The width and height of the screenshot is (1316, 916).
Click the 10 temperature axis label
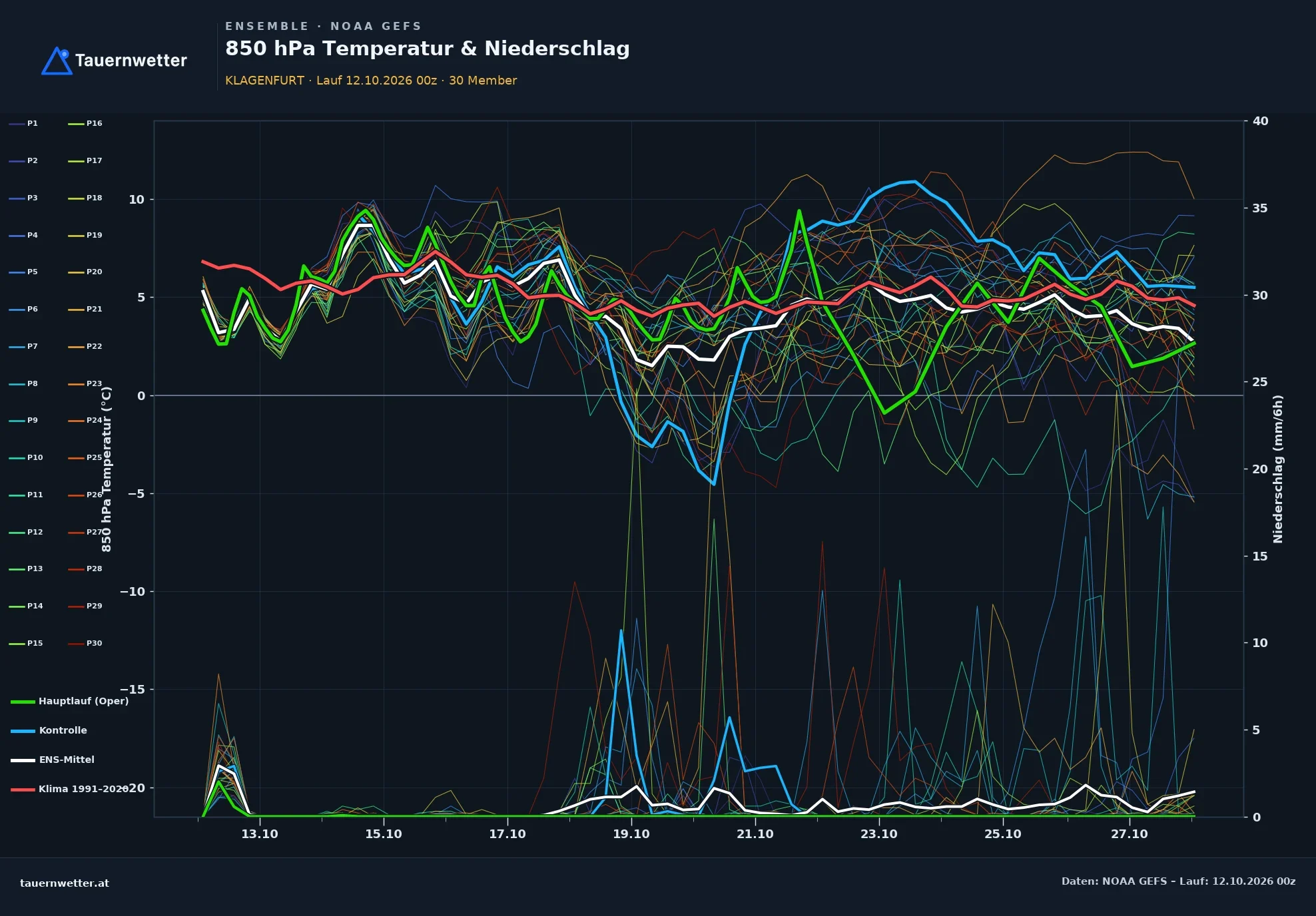137,200
